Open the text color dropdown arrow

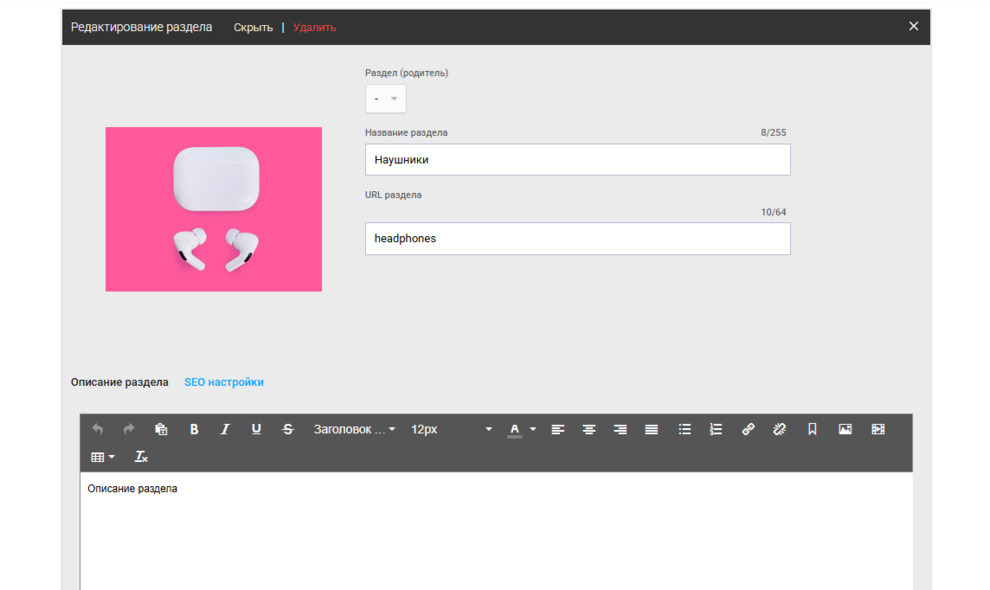point(533,429)
